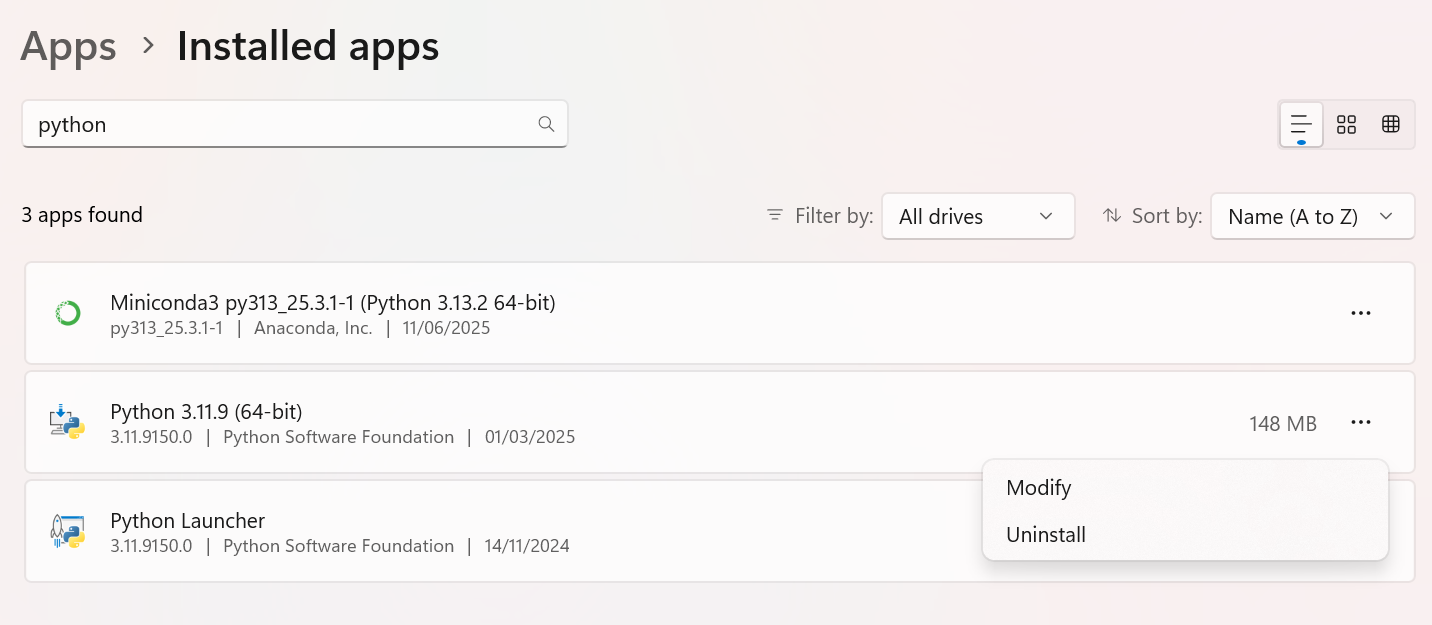Select the Python Launcher list entry
This screenshot has height=625, width=1432.
720,531
